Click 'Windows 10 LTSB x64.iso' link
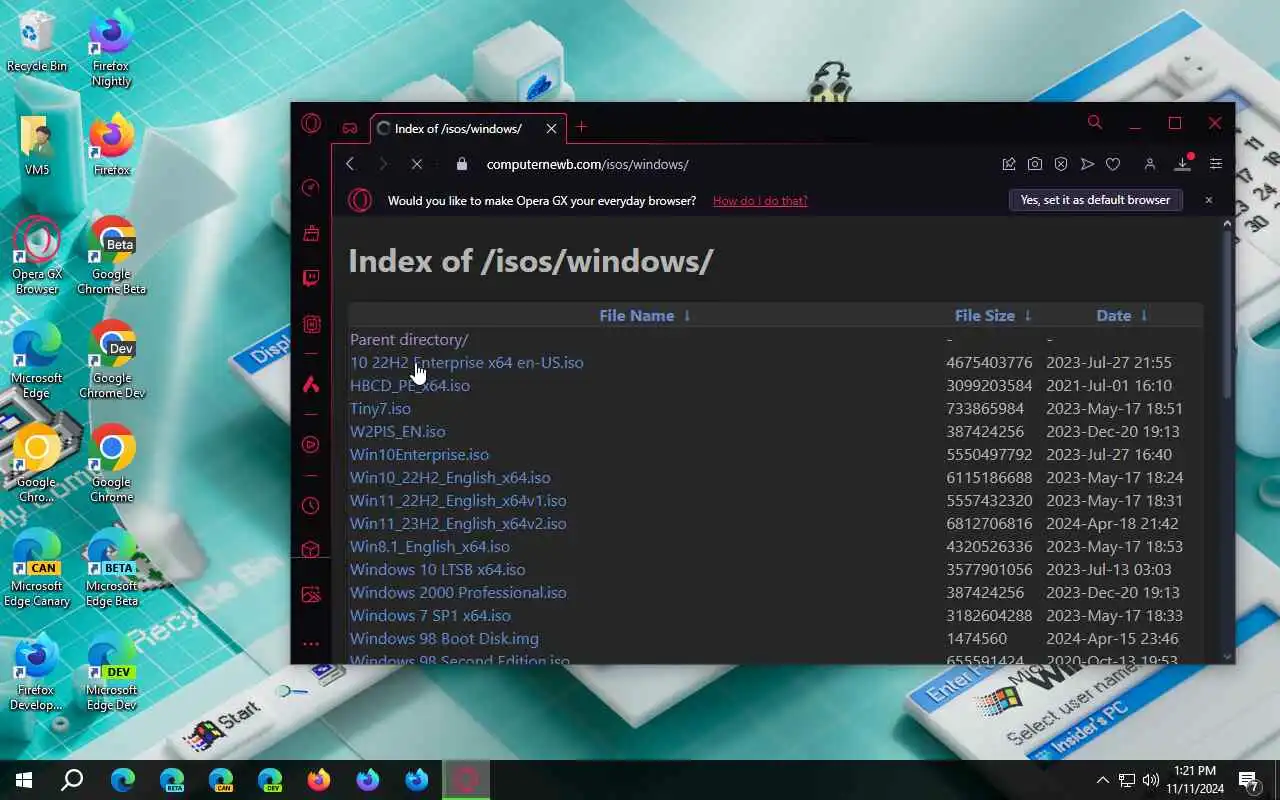 pos(438,569)
